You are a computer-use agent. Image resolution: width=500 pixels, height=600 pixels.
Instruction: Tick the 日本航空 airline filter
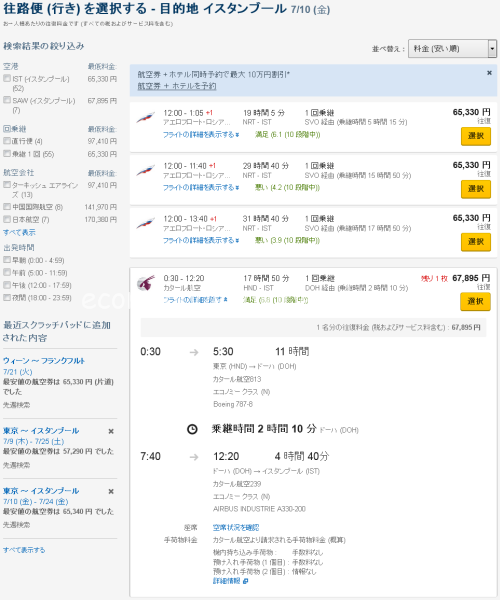click(7, 219)
